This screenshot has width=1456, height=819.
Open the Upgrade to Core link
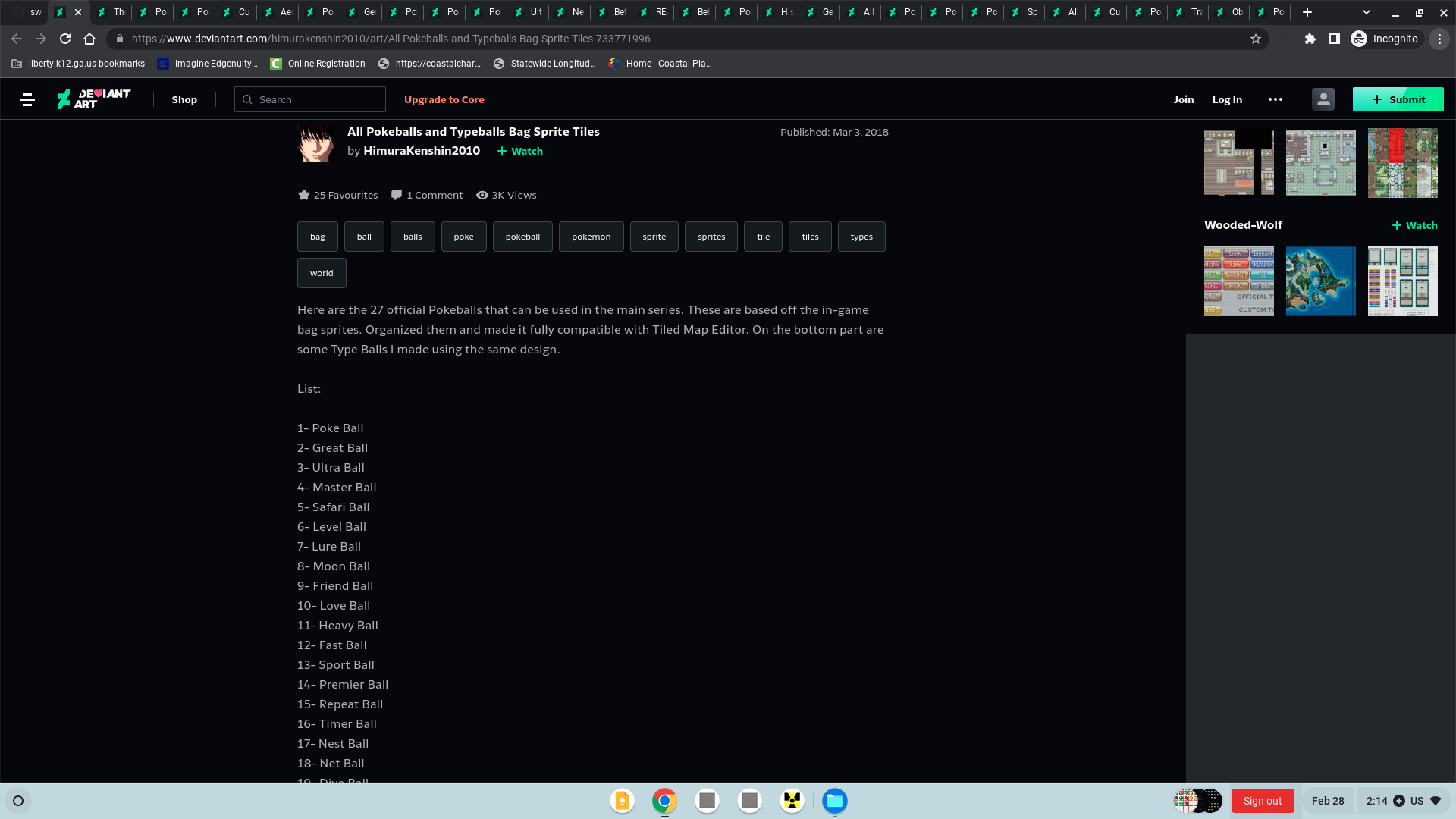(x=444, y=99)
